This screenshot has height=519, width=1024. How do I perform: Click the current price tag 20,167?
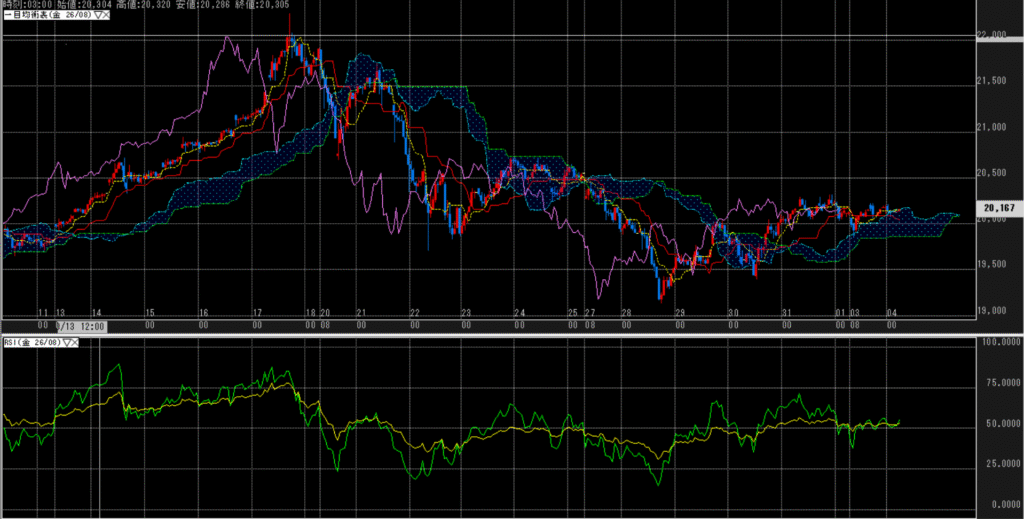(x=1000, y=209)
